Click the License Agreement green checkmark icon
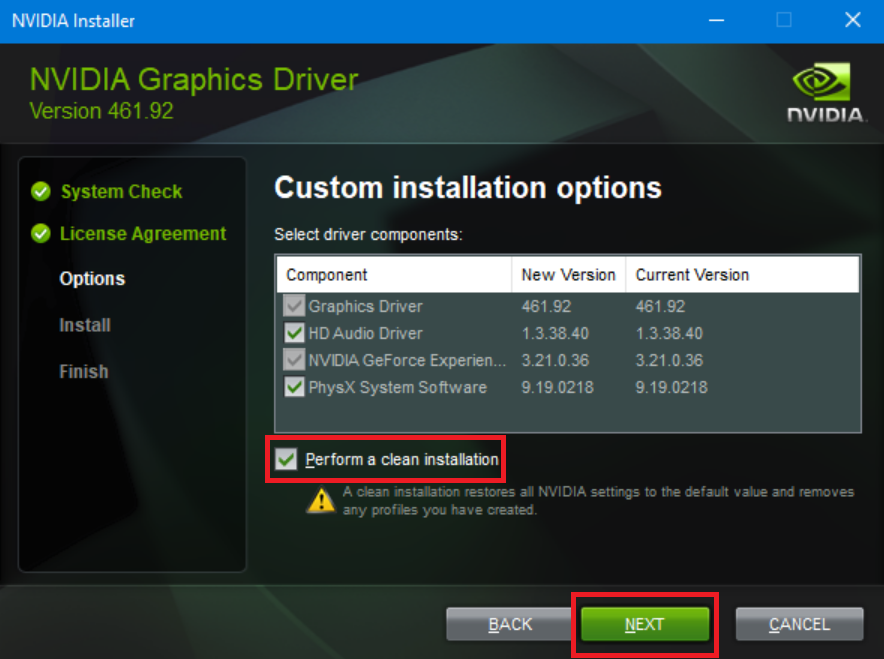Viewport: 884px width, 659px height. point(40,234)
